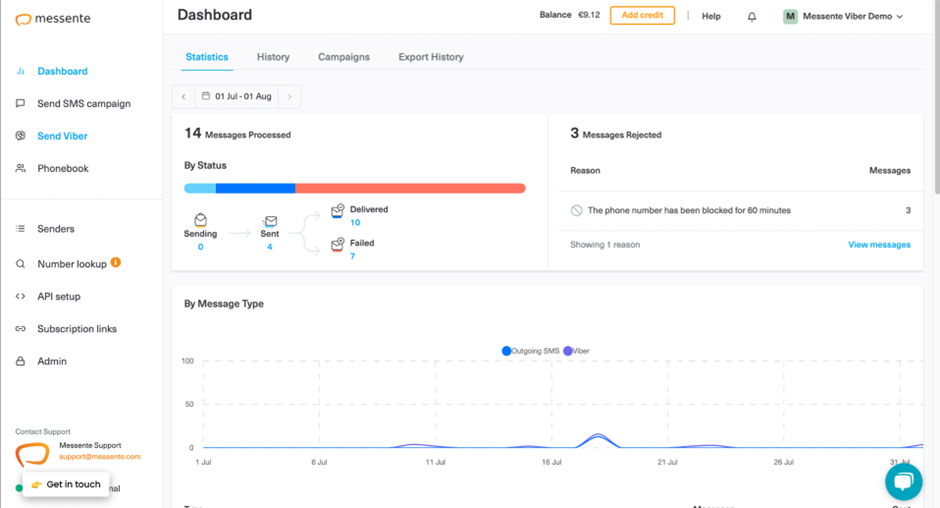Screen dimensions: 940x508
Task: Click the blocked icon beside the rejection reason
Action: 576,211
